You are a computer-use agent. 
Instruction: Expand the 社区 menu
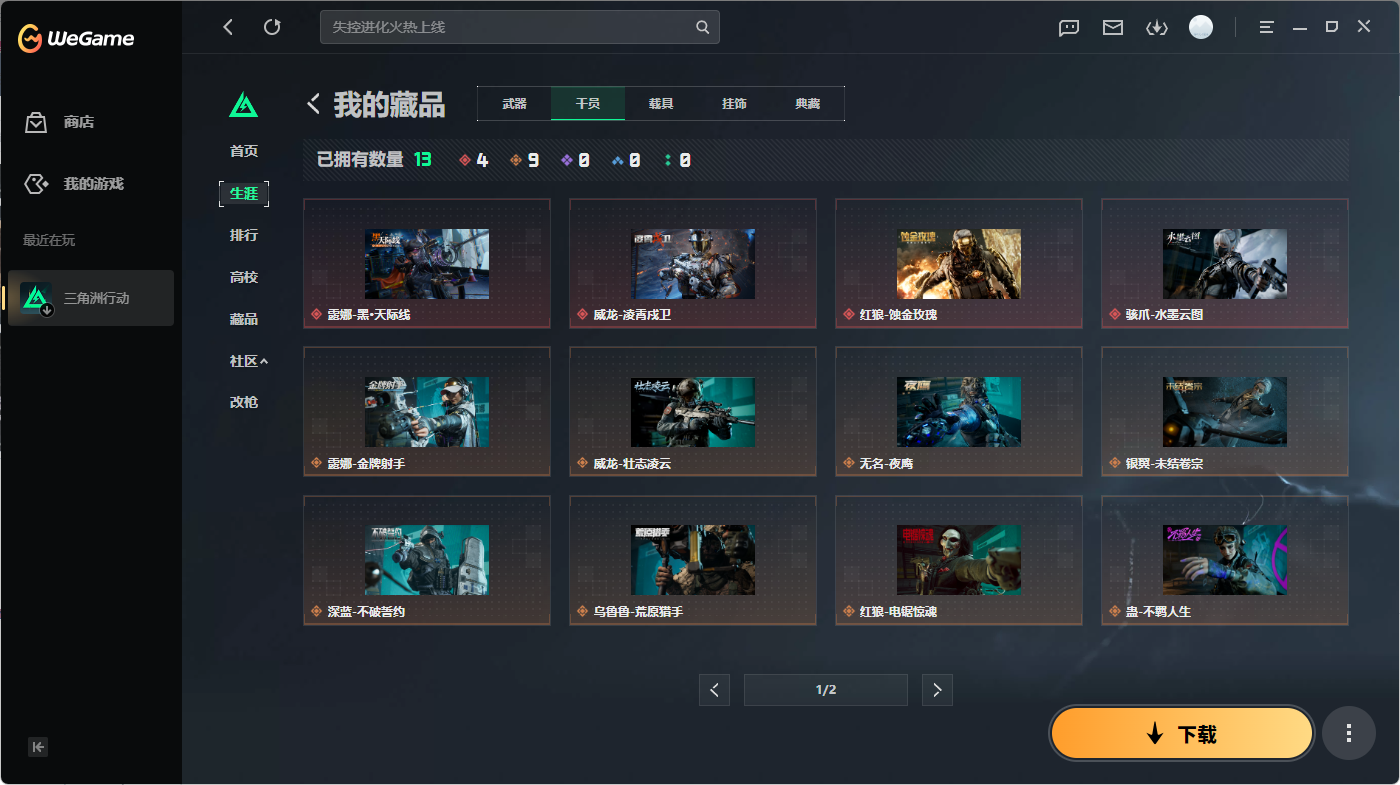pos(249,361)
